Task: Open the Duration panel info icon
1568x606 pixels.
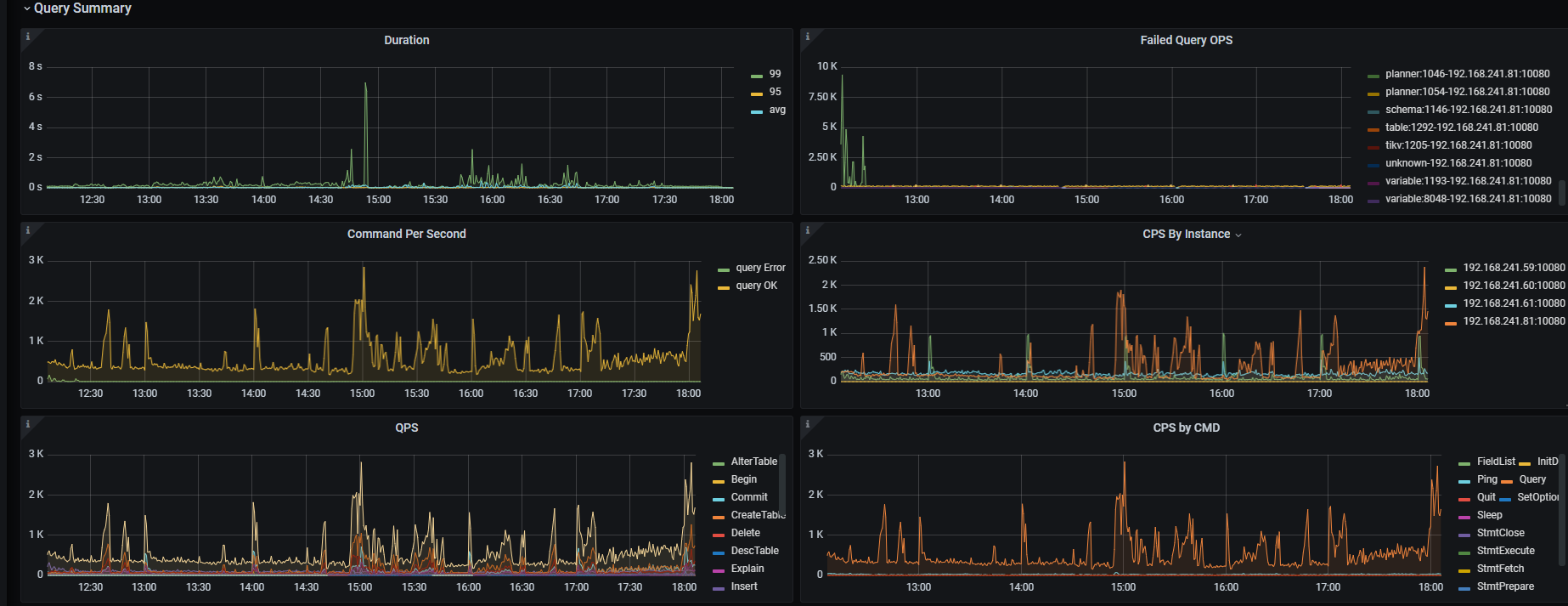Action: (28, 37)
